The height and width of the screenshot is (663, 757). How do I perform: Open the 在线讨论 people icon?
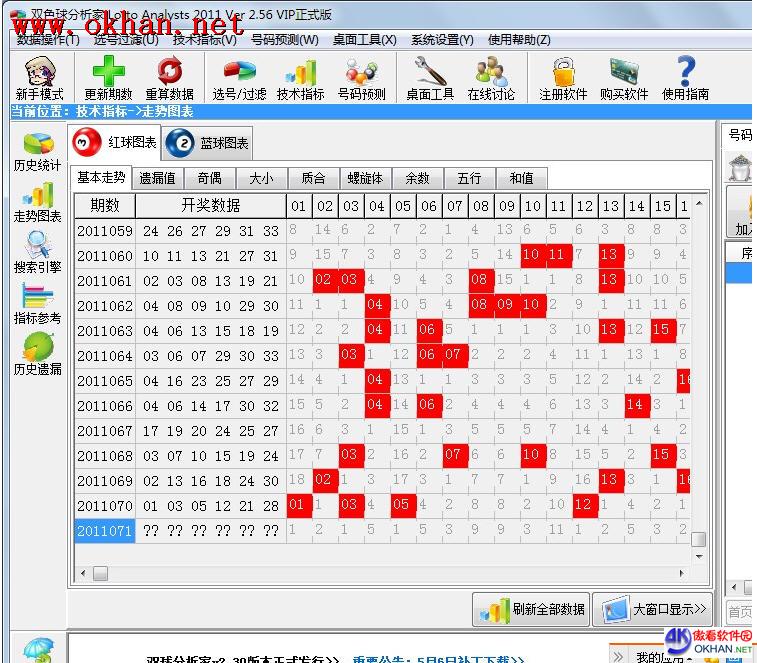pos(491,77)
